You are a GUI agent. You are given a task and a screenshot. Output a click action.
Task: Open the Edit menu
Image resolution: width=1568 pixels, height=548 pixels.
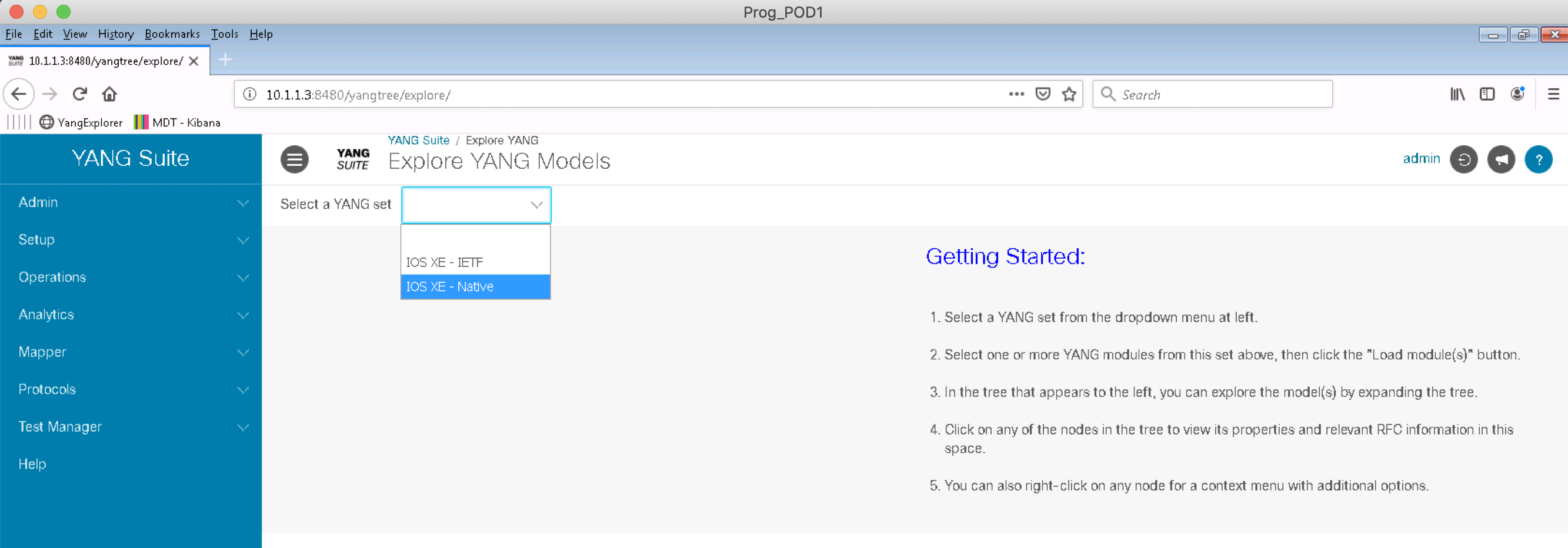[x=42, y=34]
